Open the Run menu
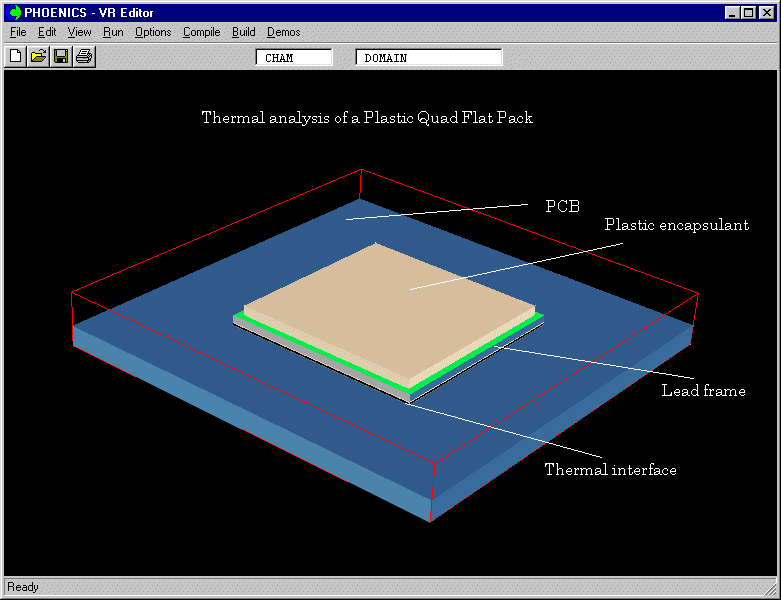The image size is (781, 600). click(113, 32)
